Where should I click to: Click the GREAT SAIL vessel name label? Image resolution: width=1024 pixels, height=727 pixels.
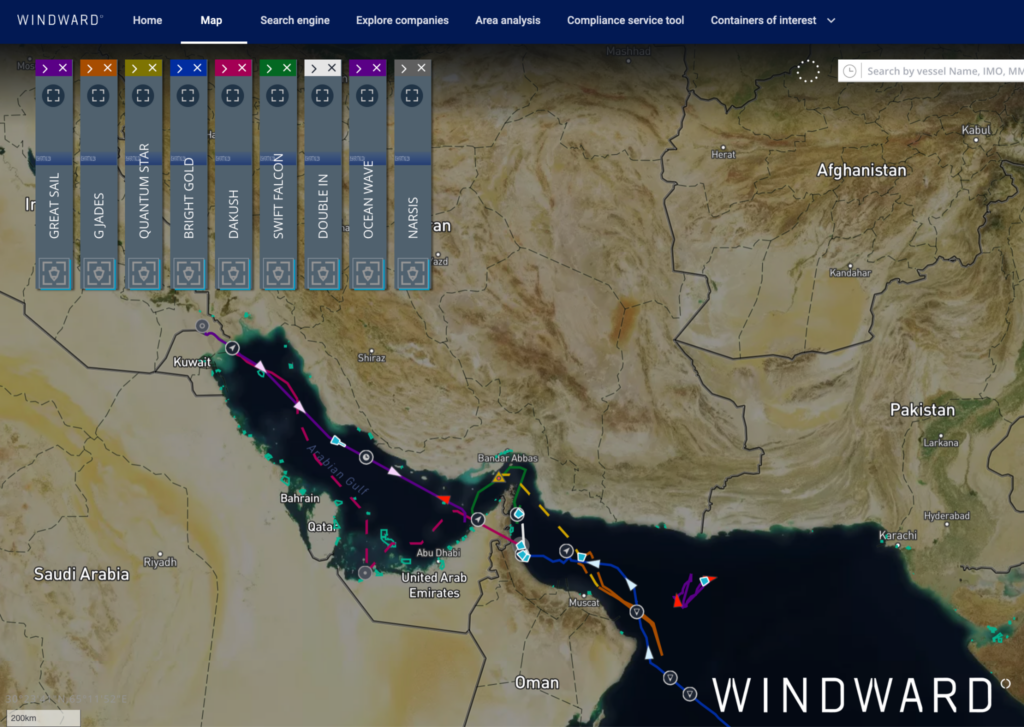54,206
